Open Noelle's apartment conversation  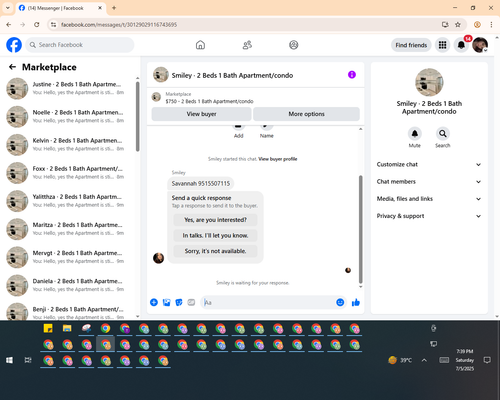(x=68, y=117)
